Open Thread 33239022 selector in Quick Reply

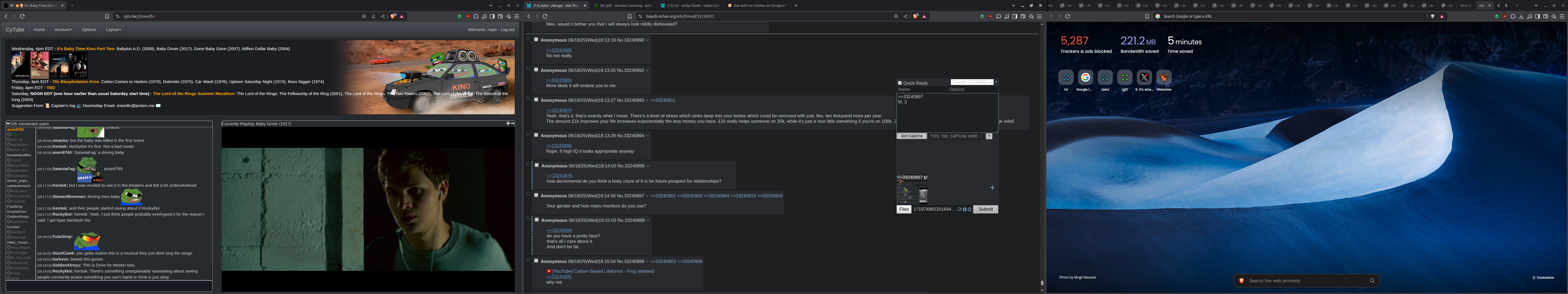pos(972,82)
